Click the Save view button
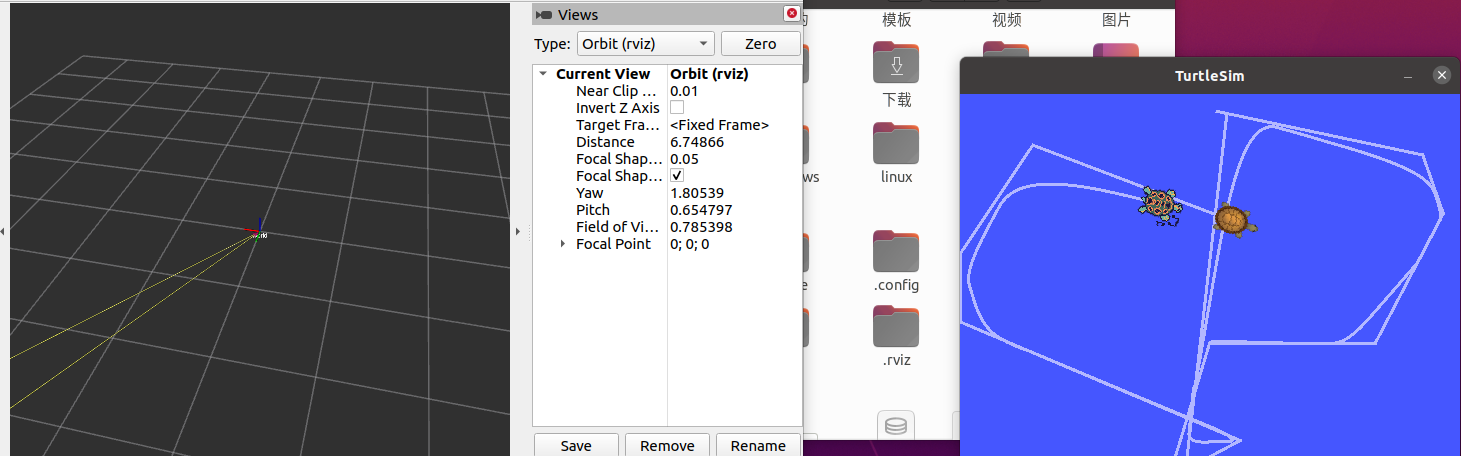Screen dimensions: 1461x456 pos(576,445)
